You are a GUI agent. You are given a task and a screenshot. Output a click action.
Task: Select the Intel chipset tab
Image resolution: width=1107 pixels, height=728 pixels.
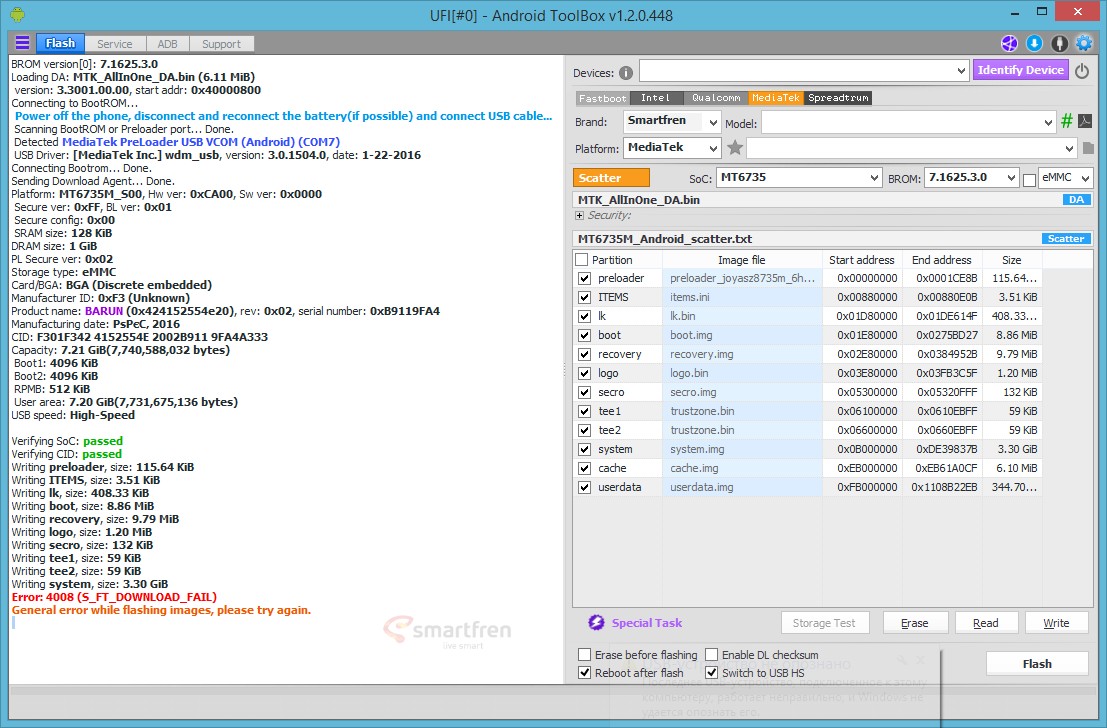tap(655, 98)
